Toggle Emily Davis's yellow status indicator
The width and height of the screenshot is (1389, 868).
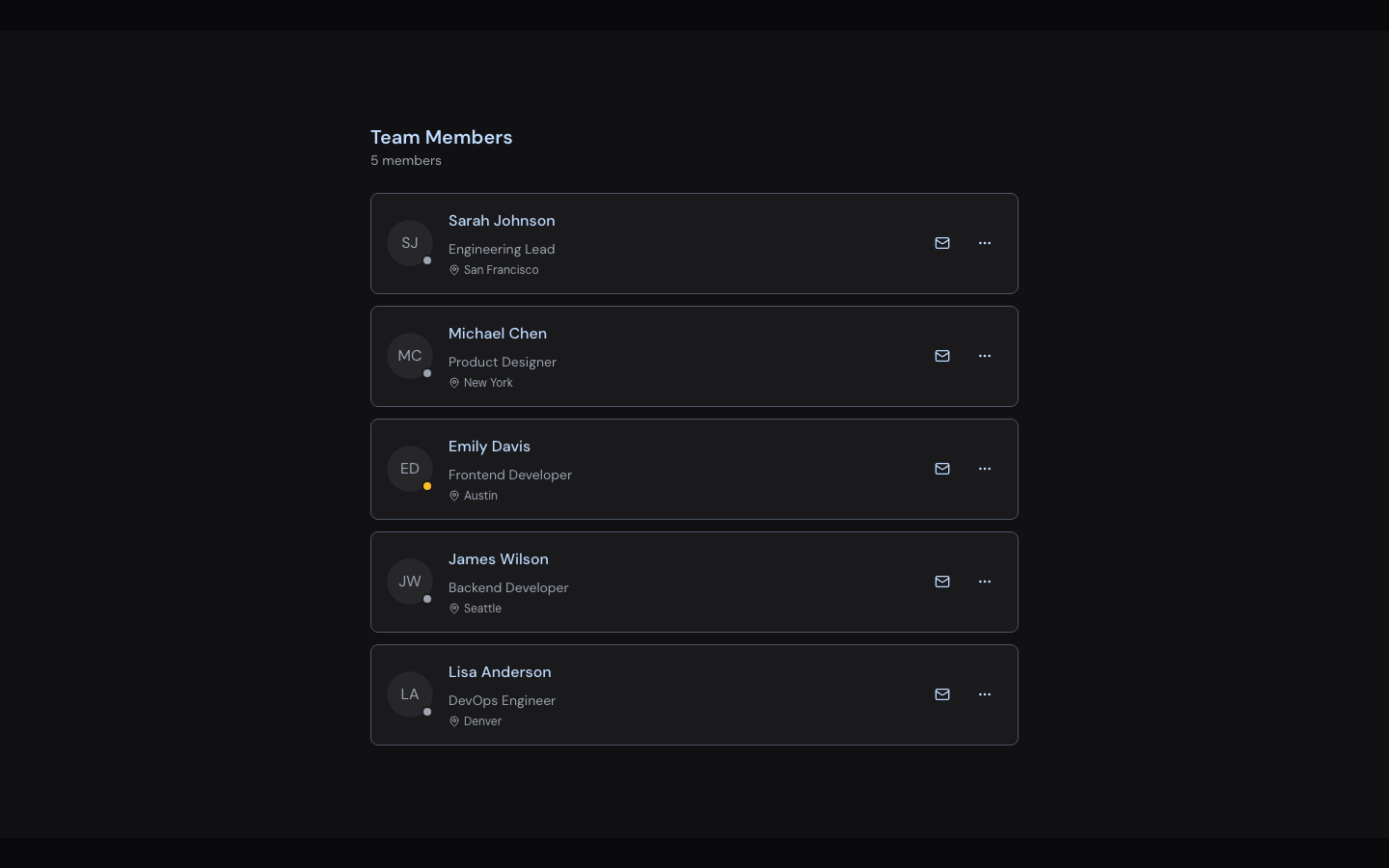(427, 486)
